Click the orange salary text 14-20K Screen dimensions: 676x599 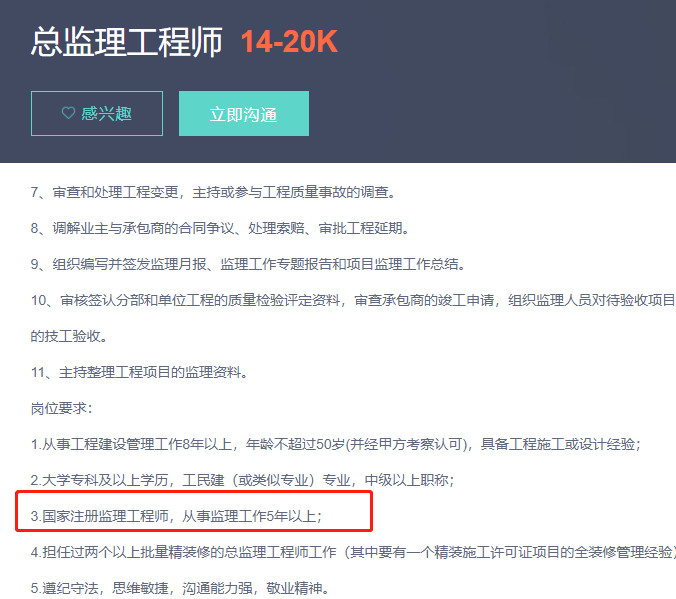pyautogui.click(x=289, y=42)
